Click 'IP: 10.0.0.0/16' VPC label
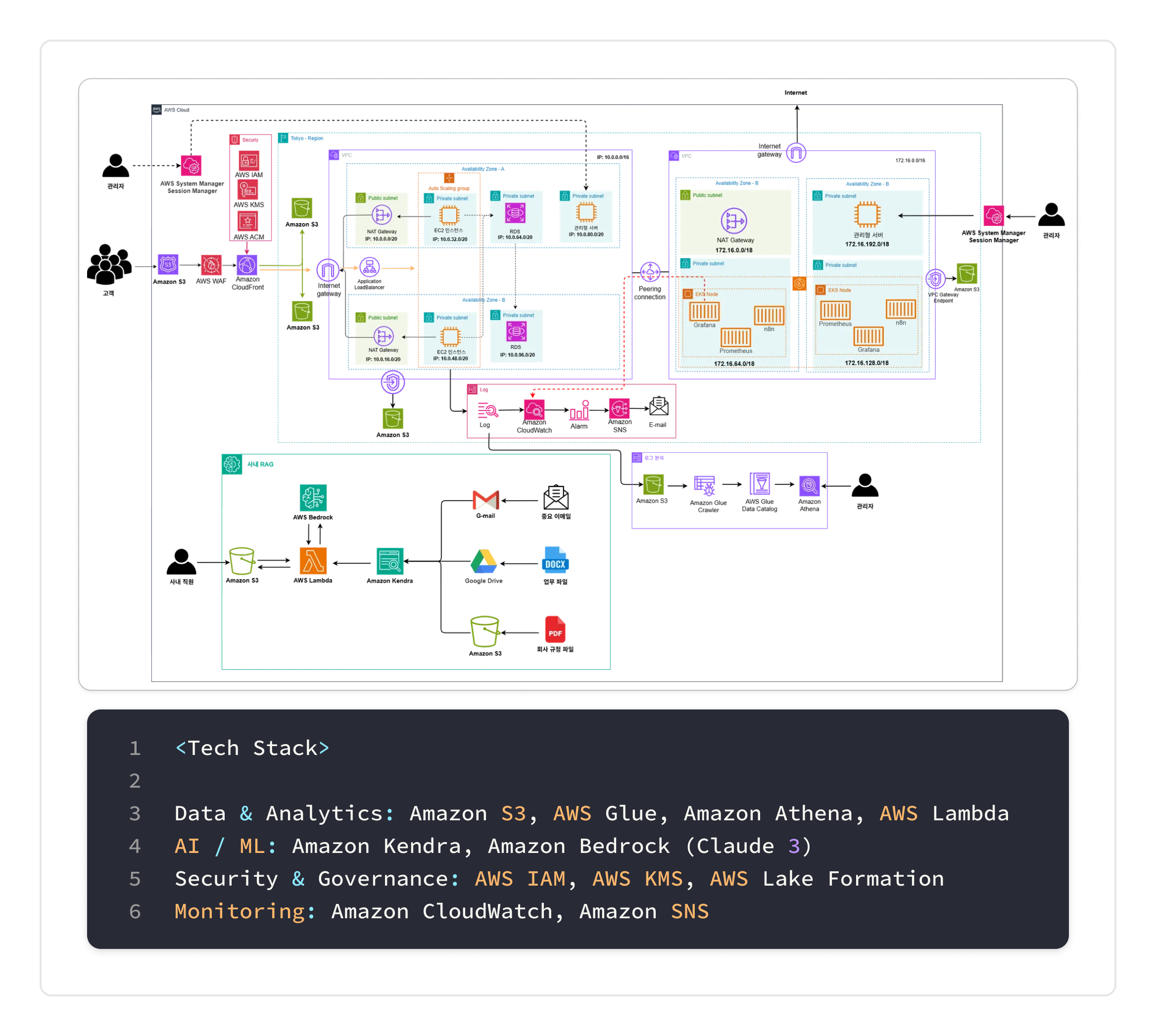This screenshot has height=1036, width=1156. pos(612,157)
